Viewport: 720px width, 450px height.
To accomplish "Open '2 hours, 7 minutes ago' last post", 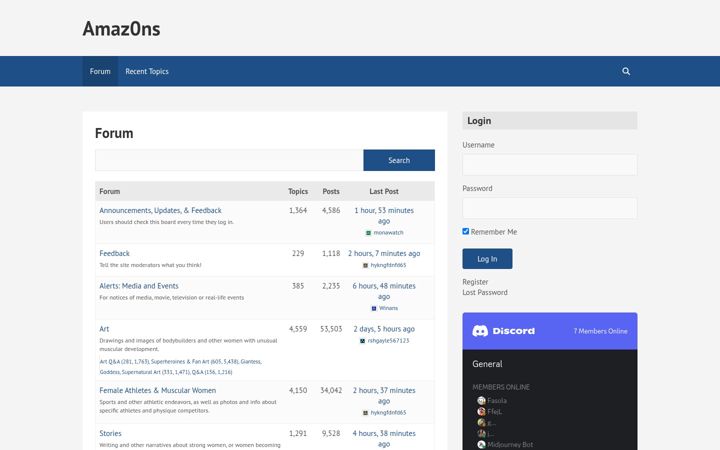I will [x=384, y=253].
